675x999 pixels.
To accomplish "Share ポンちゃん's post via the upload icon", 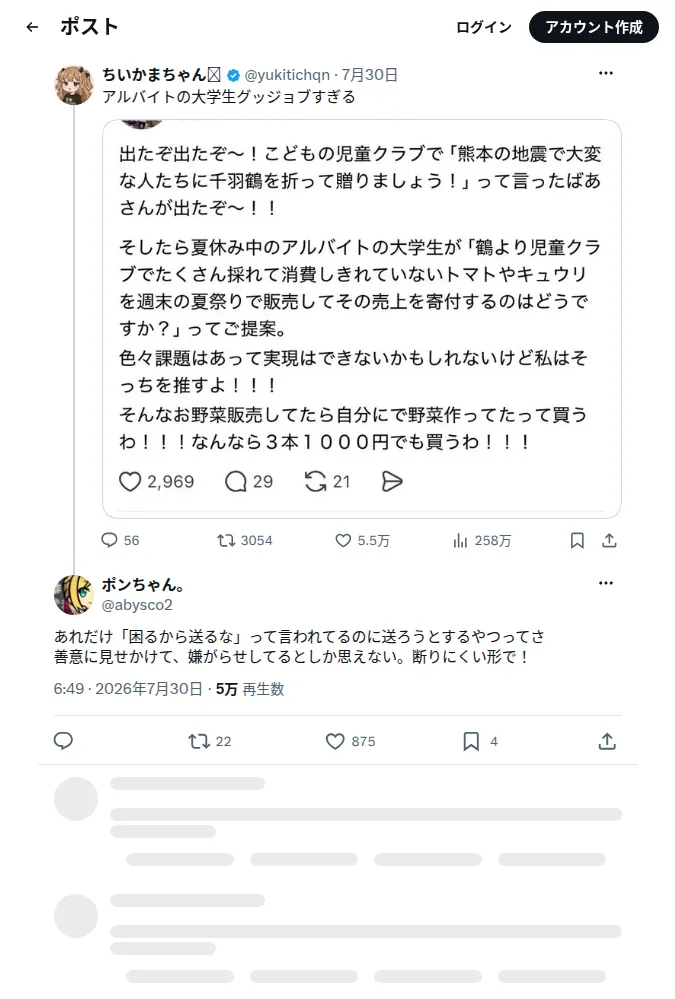I will [607, 741].
